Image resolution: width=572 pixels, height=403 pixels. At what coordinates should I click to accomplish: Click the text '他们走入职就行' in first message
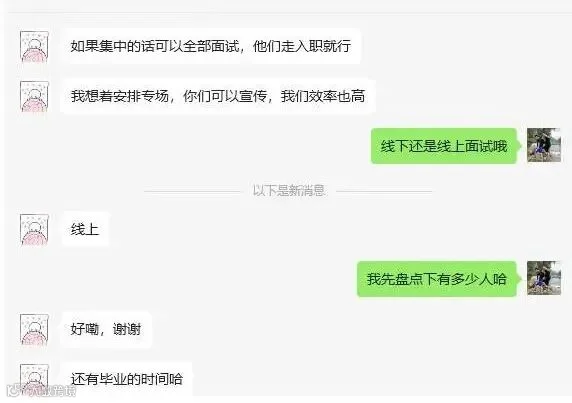[x=302, y=46]
